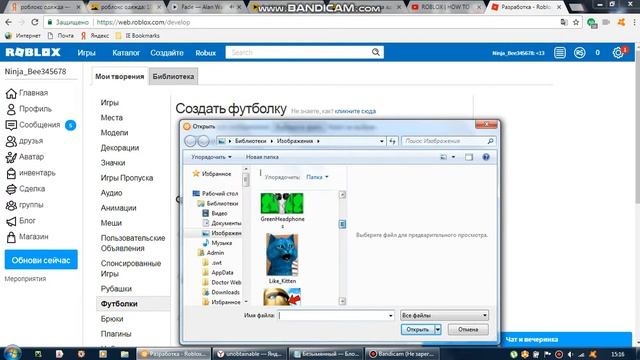Open the notifications feed icon in header
This screenshot has height=360, width=640.
click(560, 53)
